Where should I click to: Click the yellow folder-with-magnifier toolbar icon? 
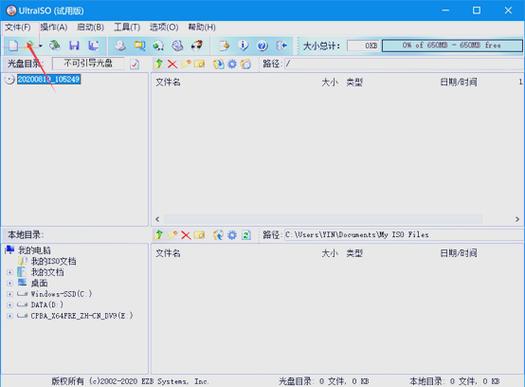click(x=140, y=45)
